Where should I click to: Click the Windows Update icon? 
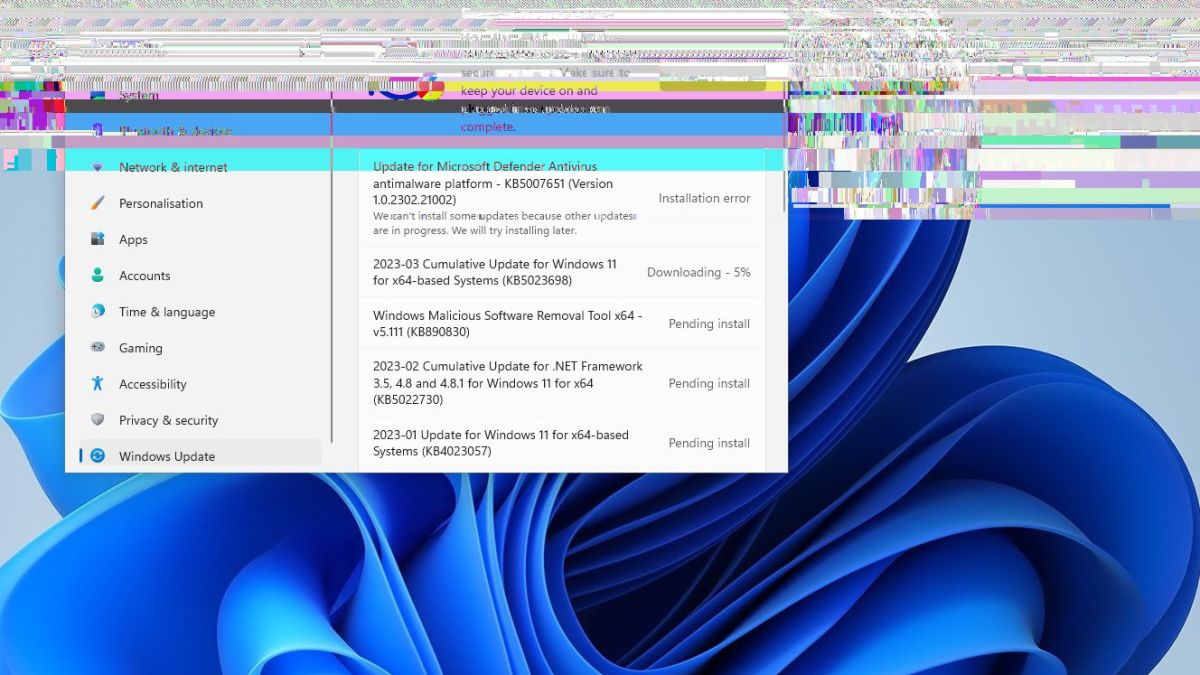[97, 455]
